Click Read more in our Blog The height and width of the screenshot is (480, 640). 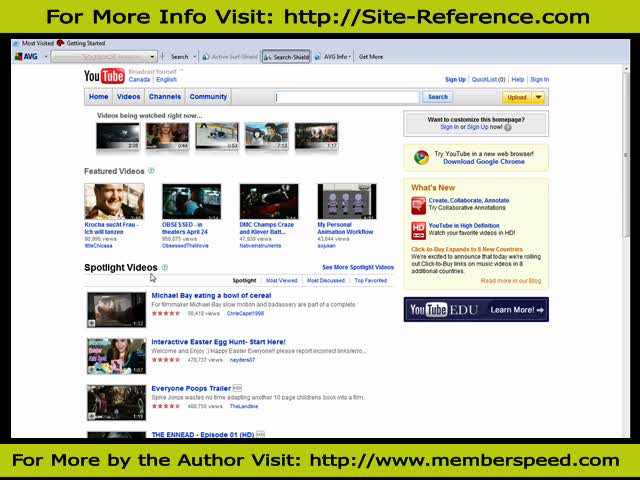tap(511, 281)
